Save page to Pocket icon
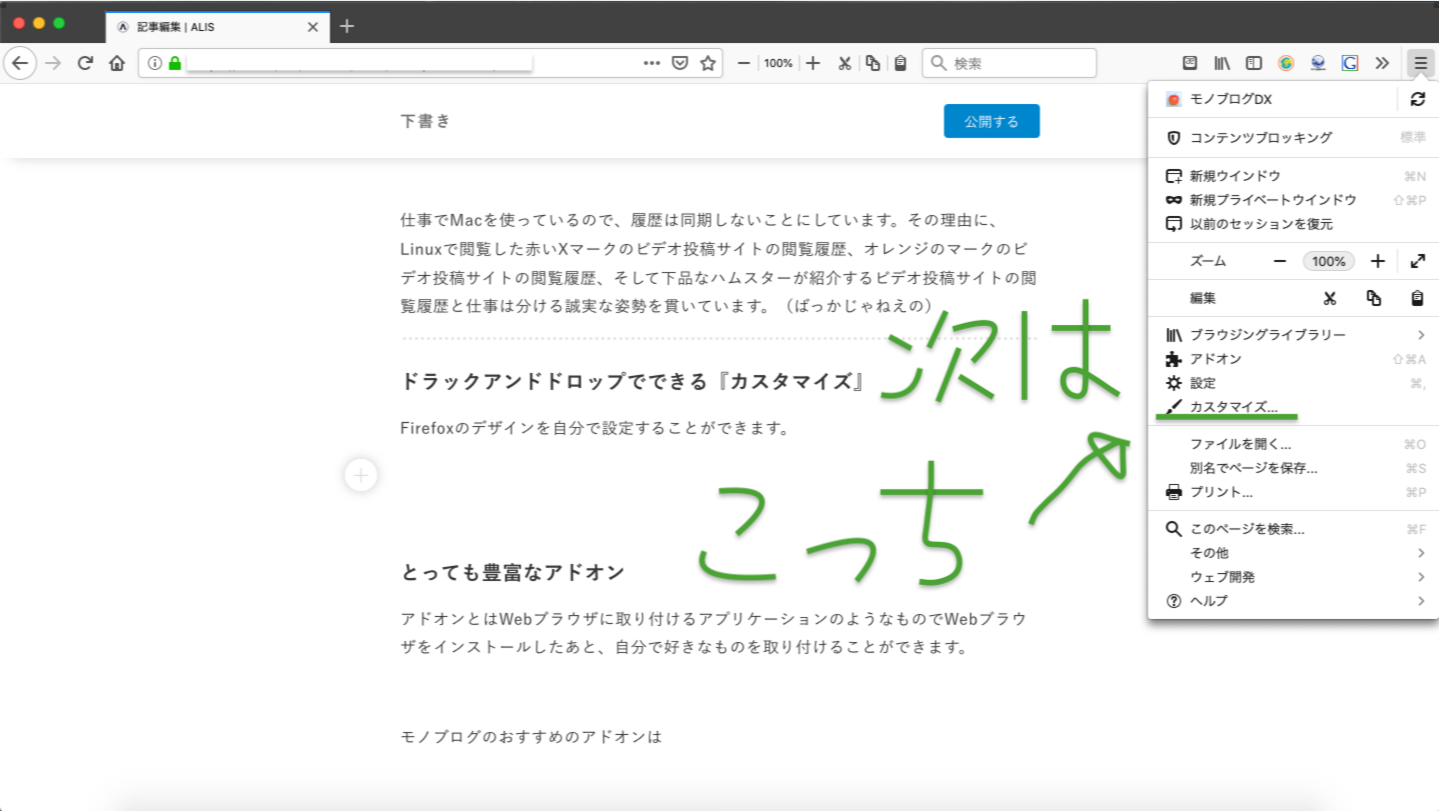 (x=680, y=63)
